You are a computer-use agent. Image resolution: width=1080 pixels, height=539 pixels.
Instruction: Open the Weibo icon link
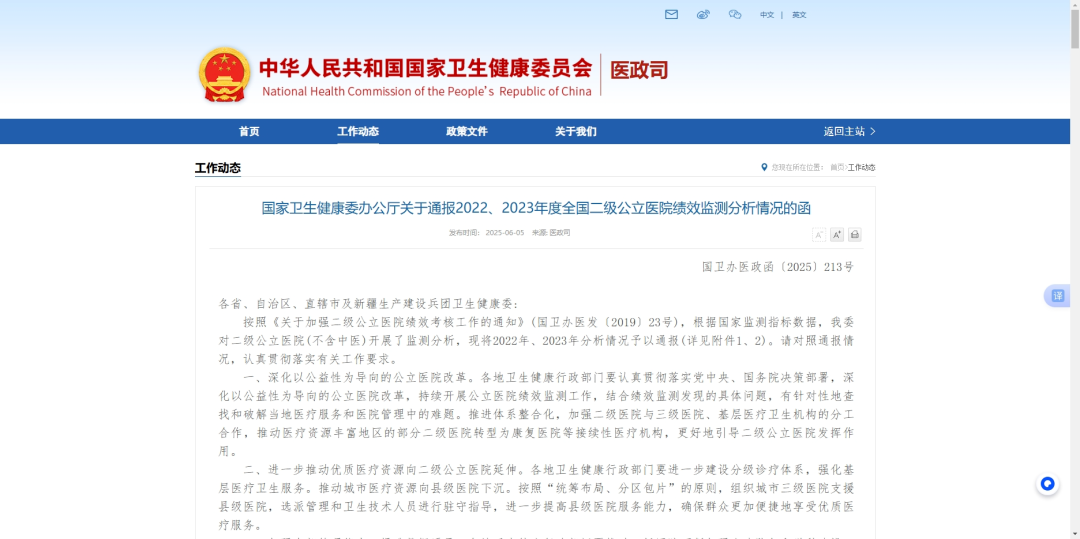pos(703,14)
